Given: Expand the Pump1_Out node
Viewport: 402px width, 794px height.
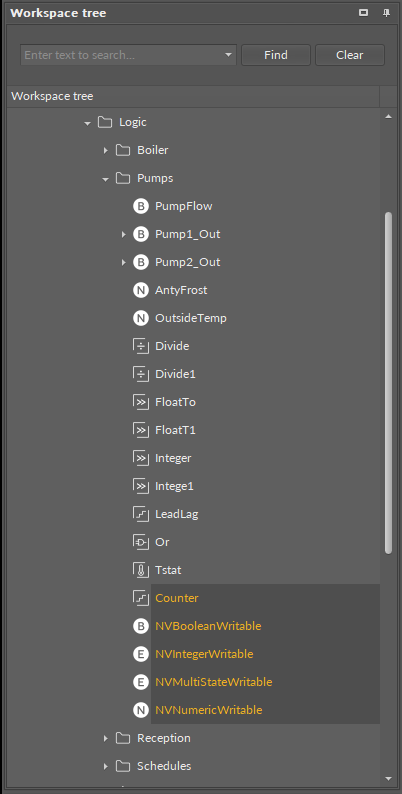Looking at the screenshot, I should coord(123,234).
